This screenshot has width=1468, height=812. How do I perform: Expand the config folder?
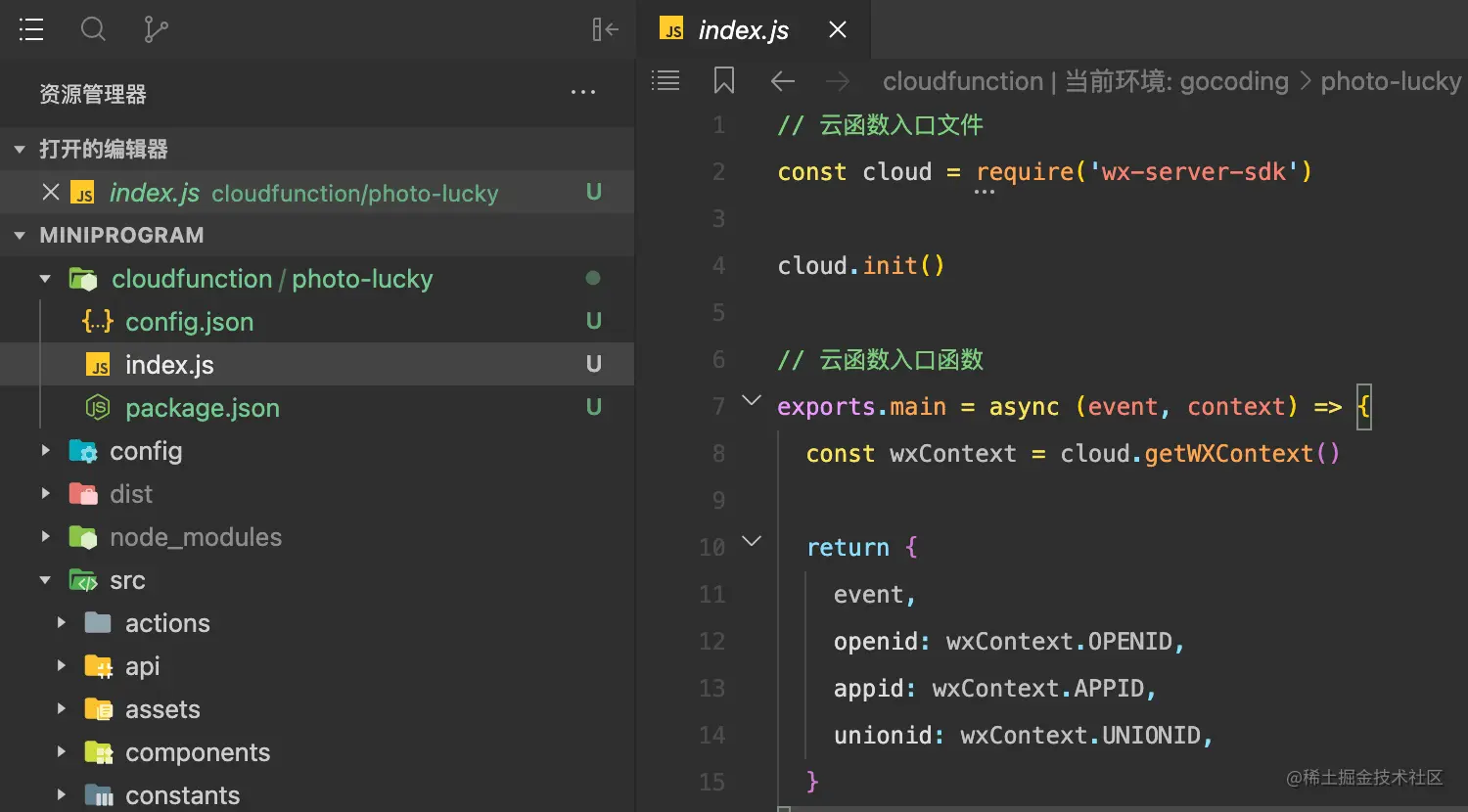[x=45, y=451]
